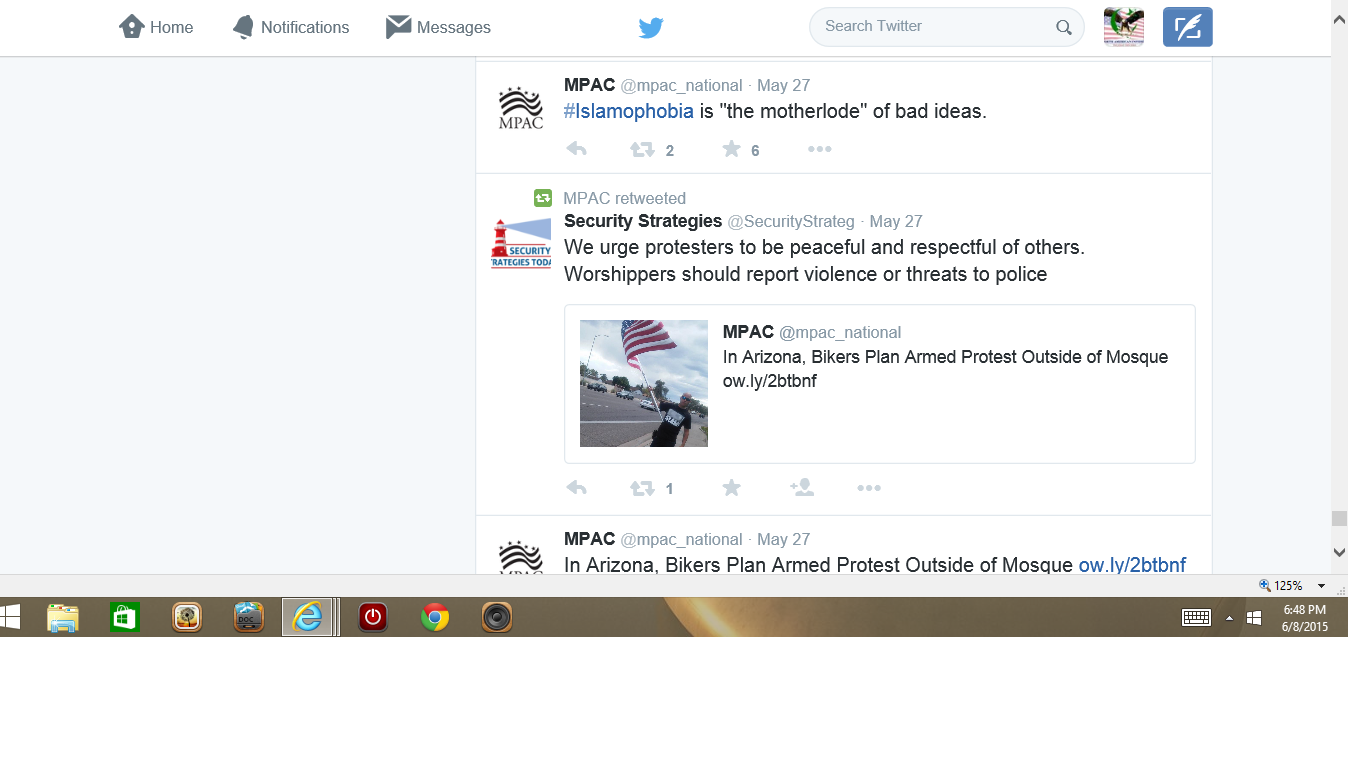The image size is (1366, 768).
Task: Open Messages tab
Action: (x=438, y=27)
